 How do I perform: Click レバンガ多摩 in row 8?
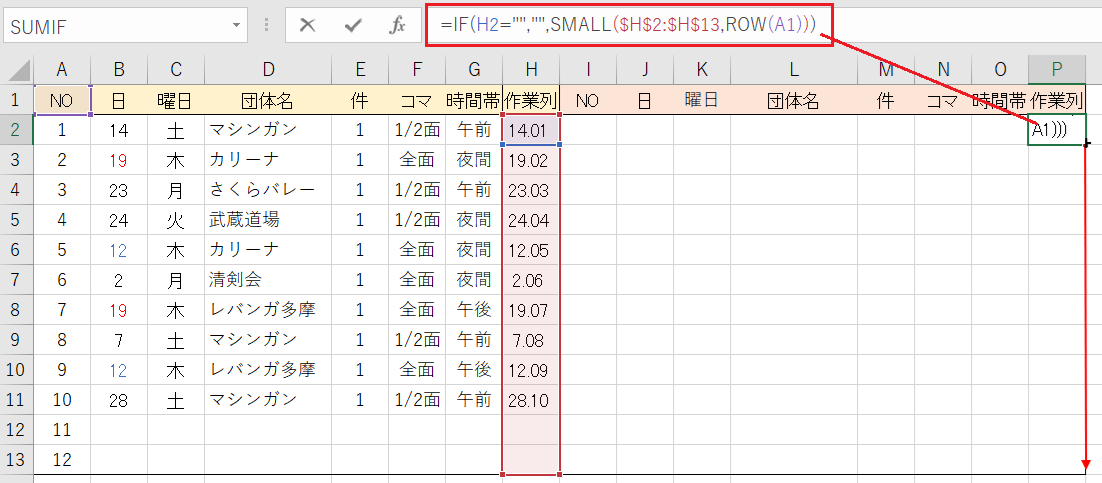click(268, 310)
